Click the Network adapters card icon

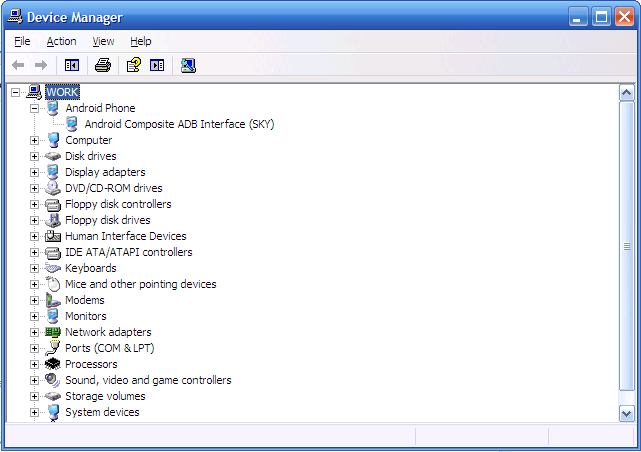(53, 332)
